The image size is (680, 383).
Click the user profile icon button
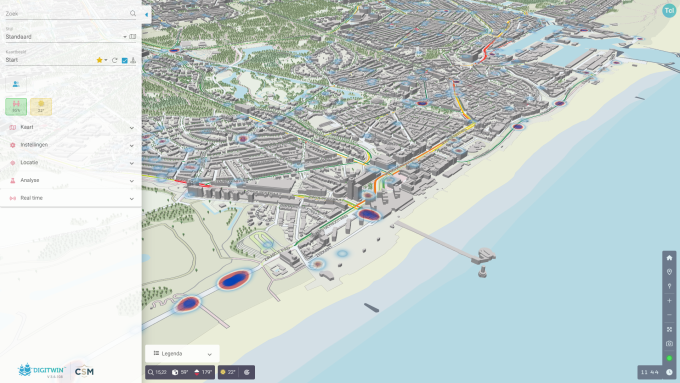tap(16, 84)
